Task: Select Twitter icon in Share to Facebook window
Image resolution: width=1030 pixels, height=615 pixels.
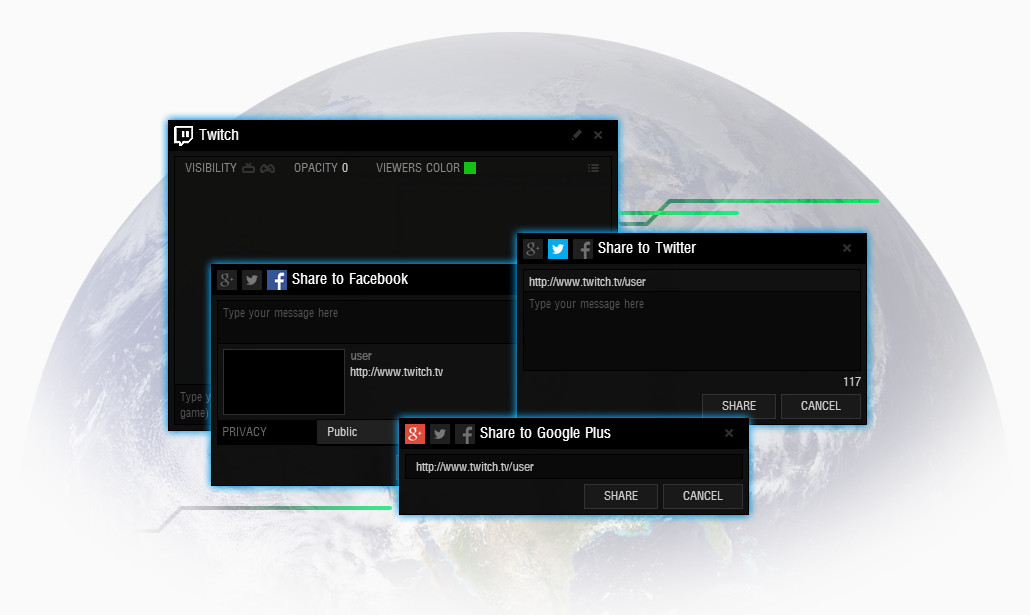Action: pos(252,280)
